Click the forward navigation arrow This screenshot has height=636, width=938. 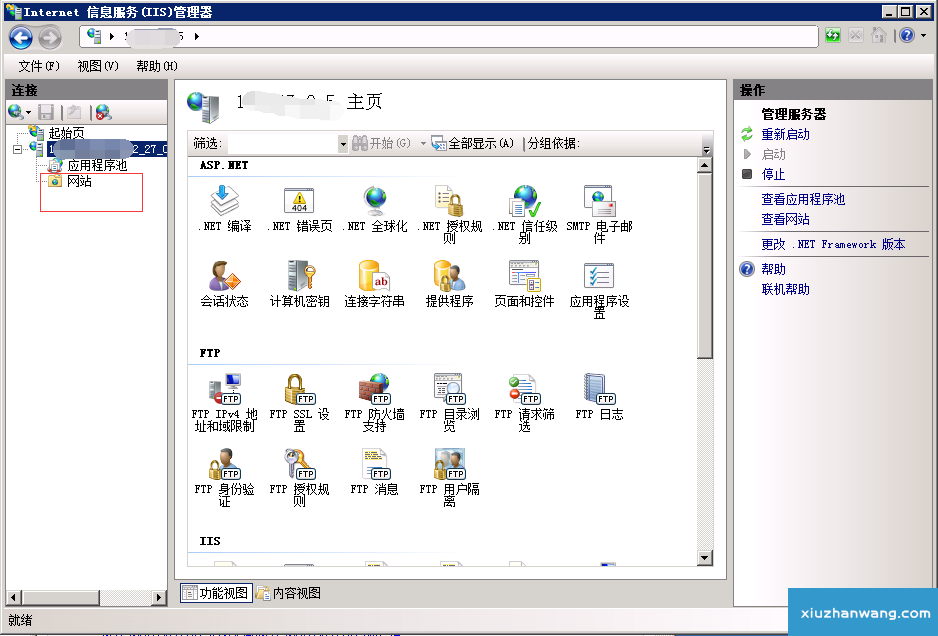coord(50,38)
